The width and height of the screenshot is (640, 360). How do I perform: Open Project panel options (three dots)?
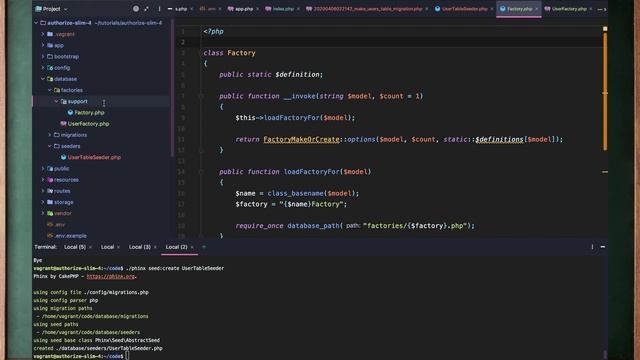pos(159,9)
